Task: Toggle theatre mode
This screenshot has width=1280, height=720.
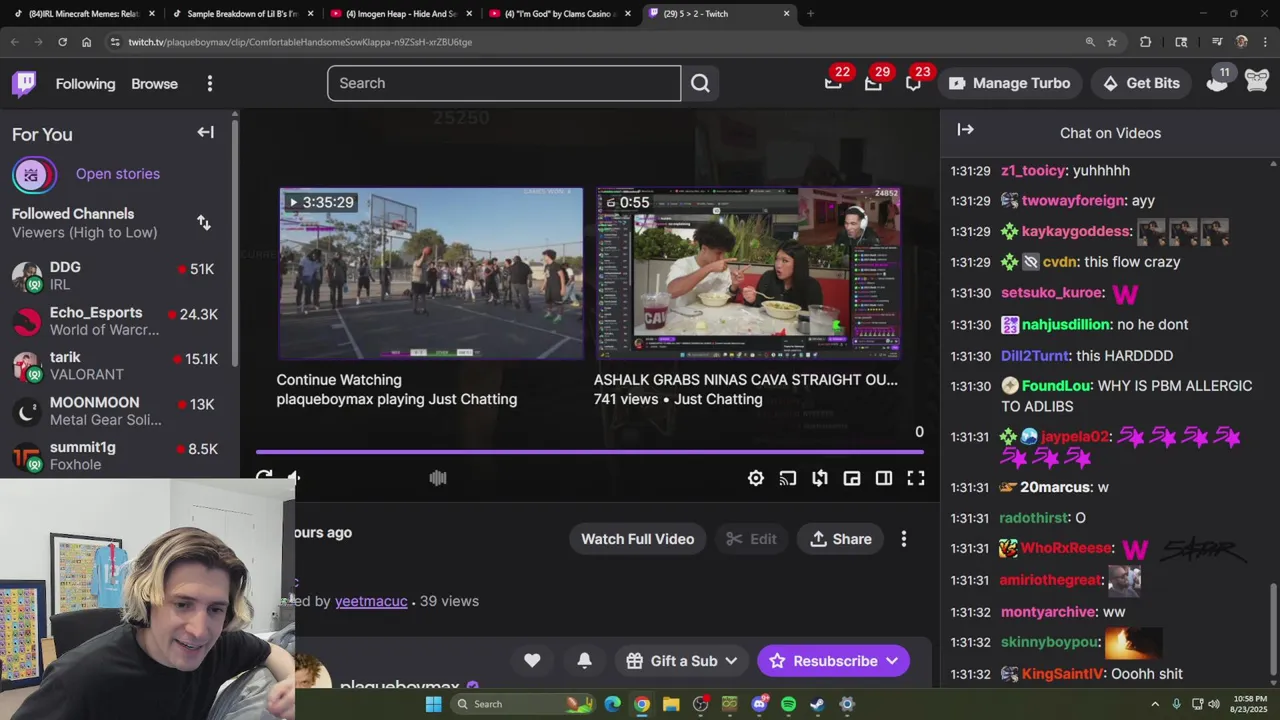Action: click(884, 478)
